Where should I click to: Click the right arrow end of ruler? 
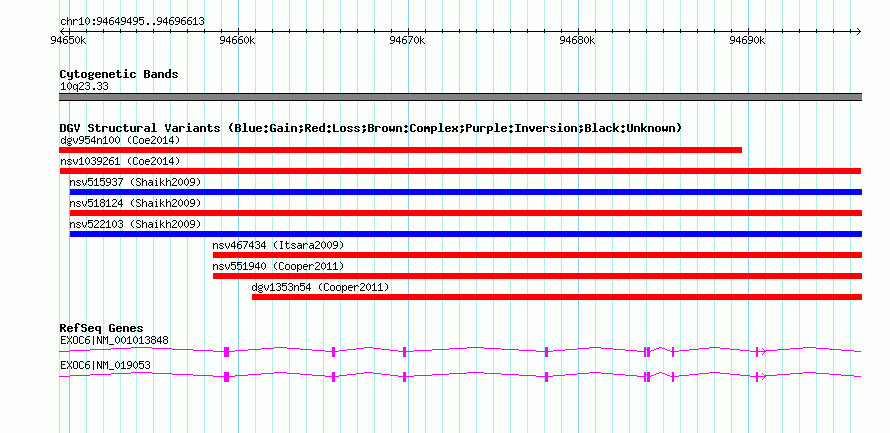point(858,31)
